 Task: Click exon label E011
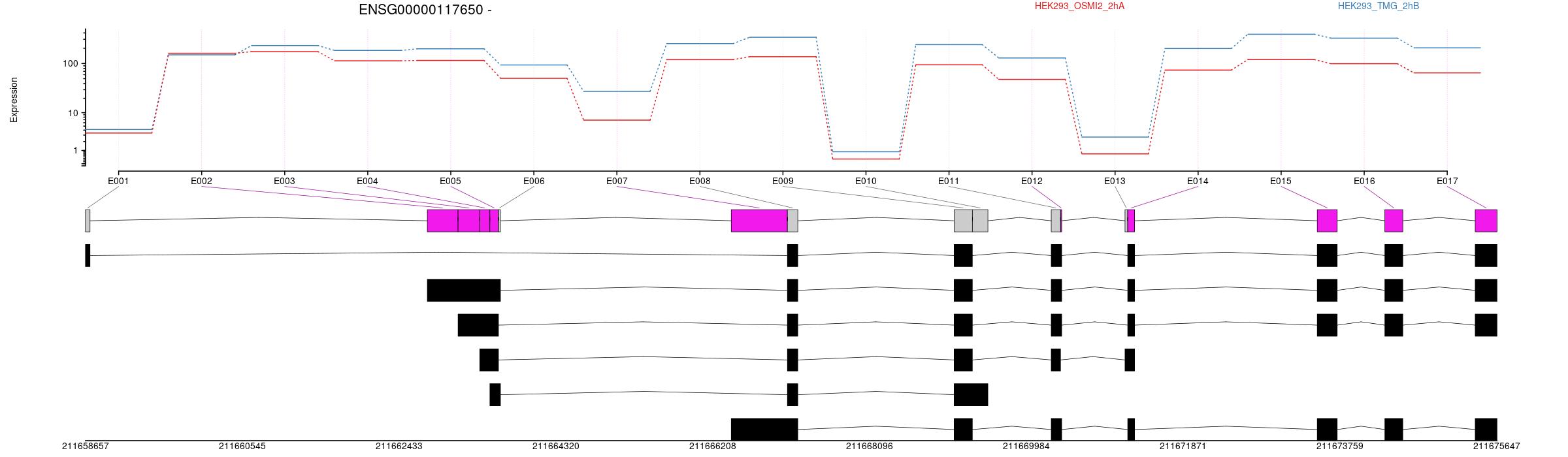tap(949, 181)
